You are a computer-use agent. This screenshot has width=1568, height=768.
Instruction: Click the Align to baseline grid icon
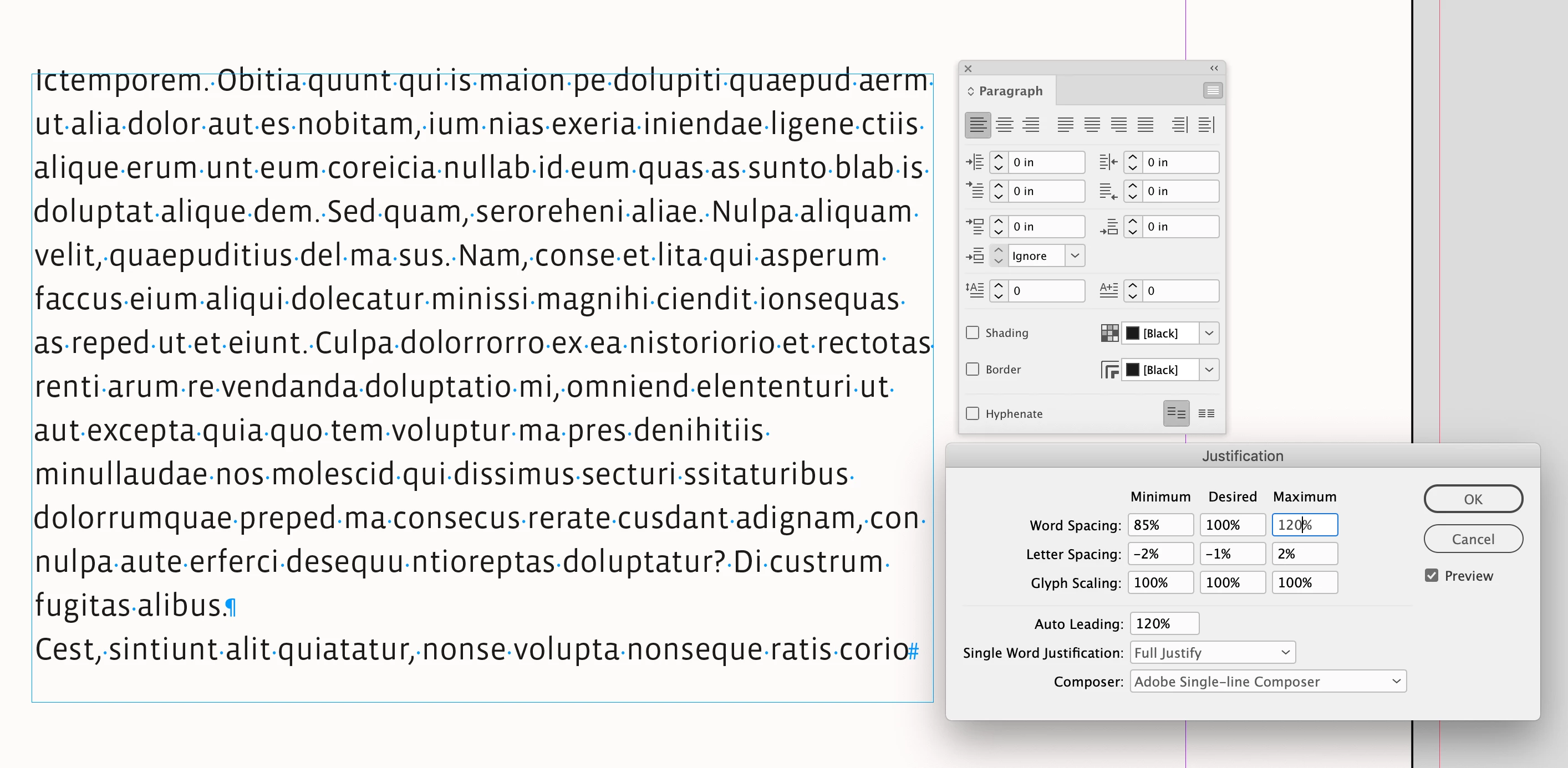click(x=1206, y=414)
